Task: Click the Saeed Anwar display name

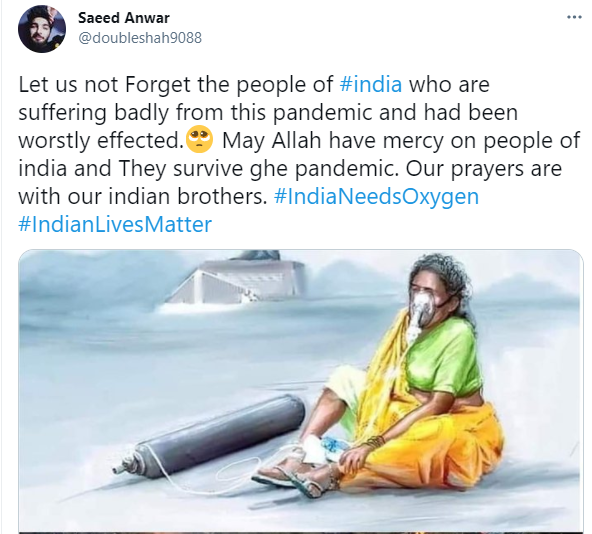Action: [x=124, y=18]
